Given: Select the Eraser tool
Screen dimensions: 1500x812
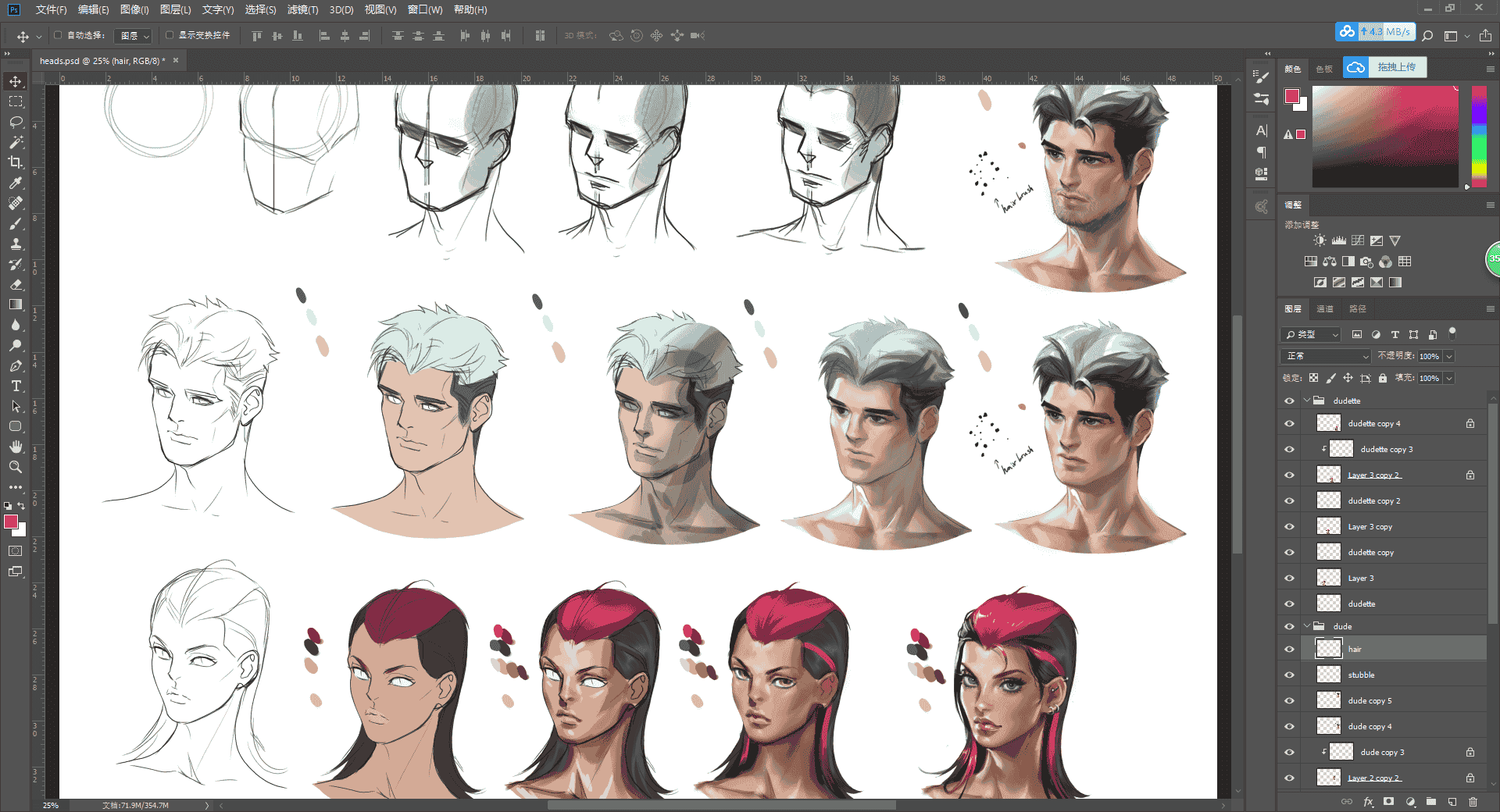Looking at the screenshot, I should [x=16, y=284].
